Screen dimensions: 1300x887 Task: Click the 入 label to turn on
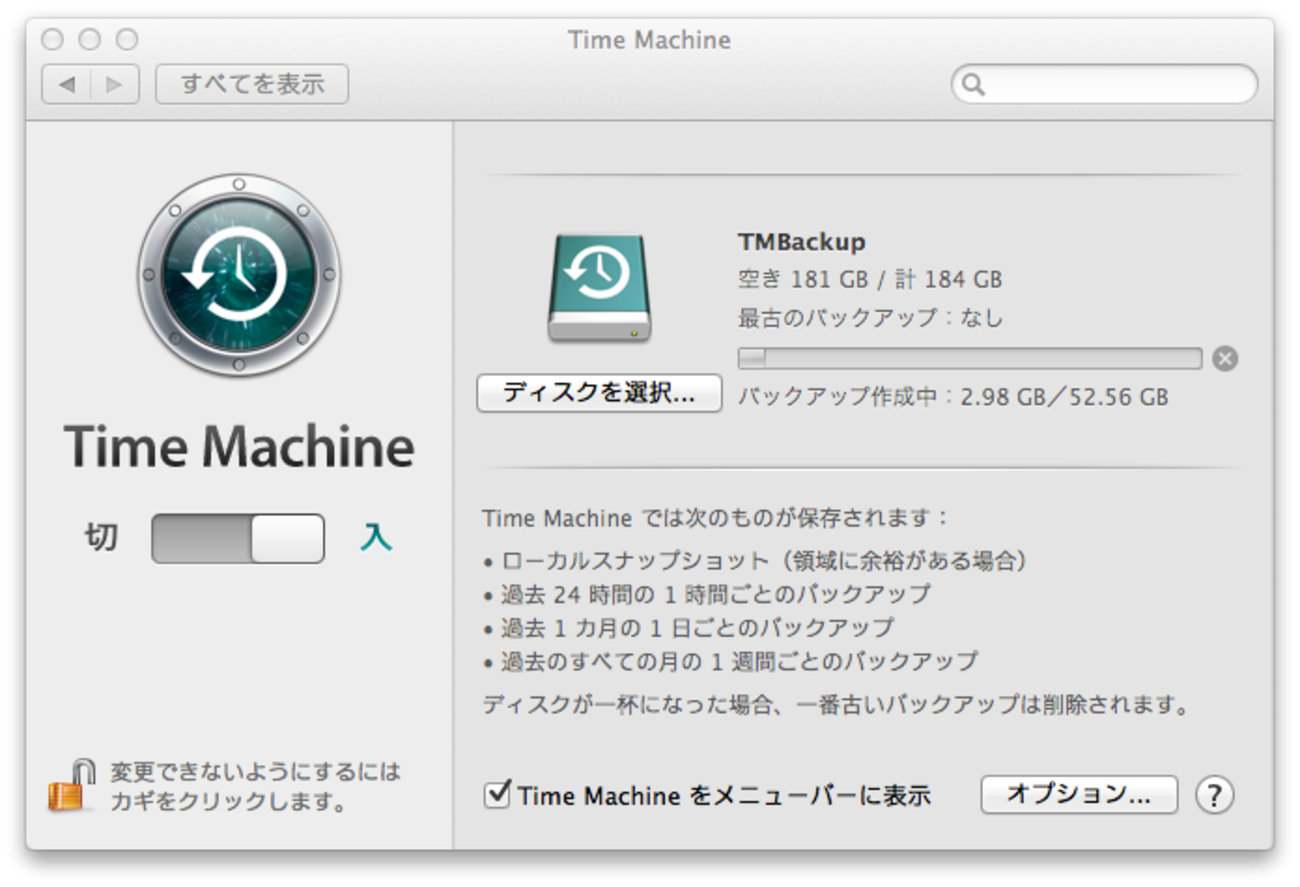pos(376,539)
